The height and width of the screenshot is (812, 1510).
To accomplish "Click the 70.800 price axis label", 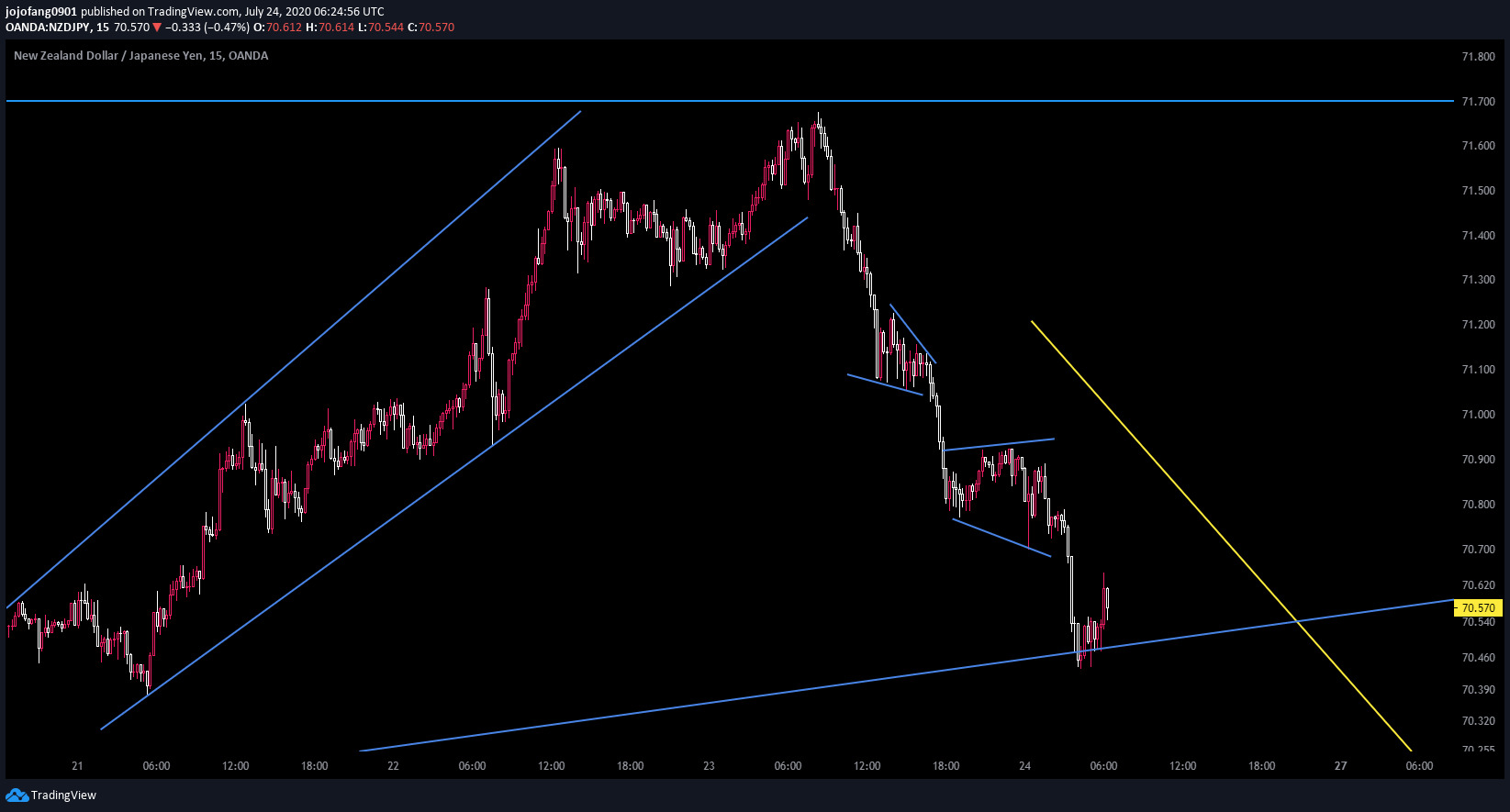I will point(1478,505).
